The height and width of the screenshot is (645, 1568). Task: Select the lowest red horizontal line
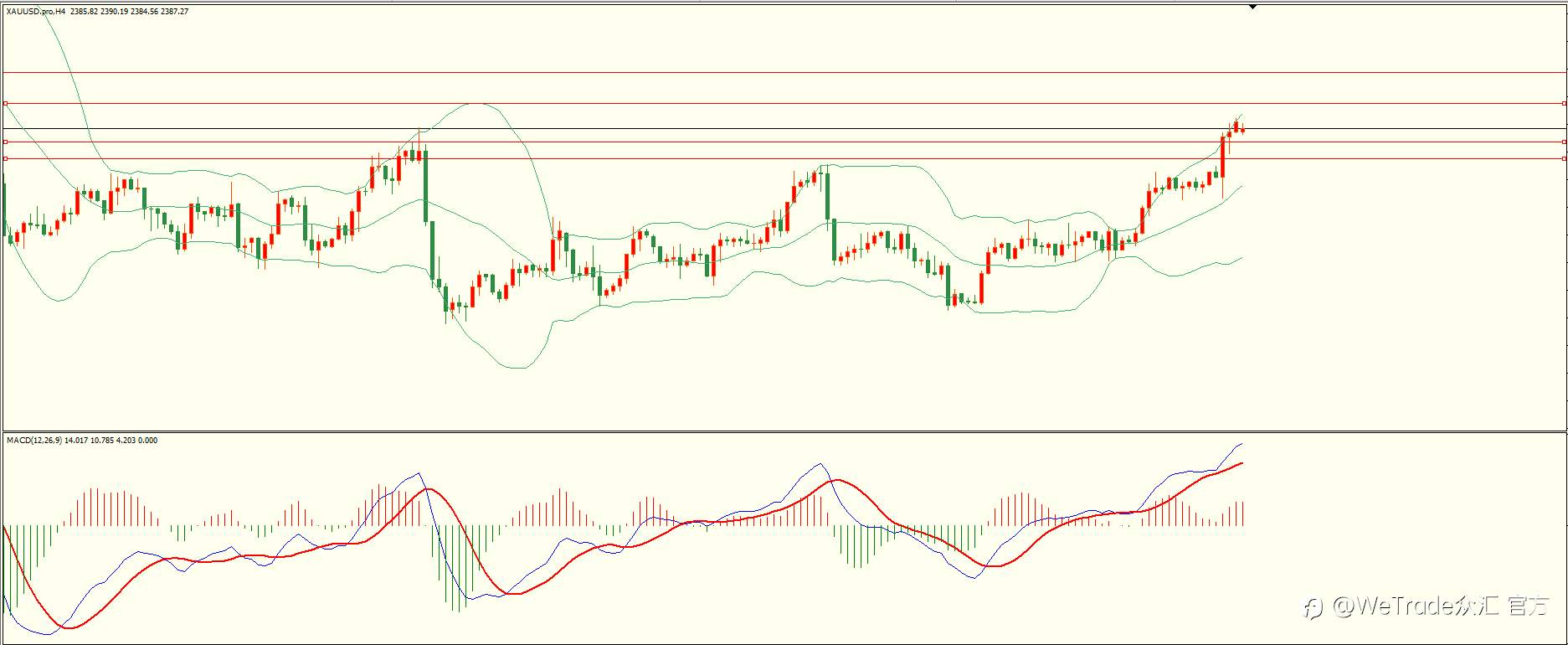click(x=784, y=158)
